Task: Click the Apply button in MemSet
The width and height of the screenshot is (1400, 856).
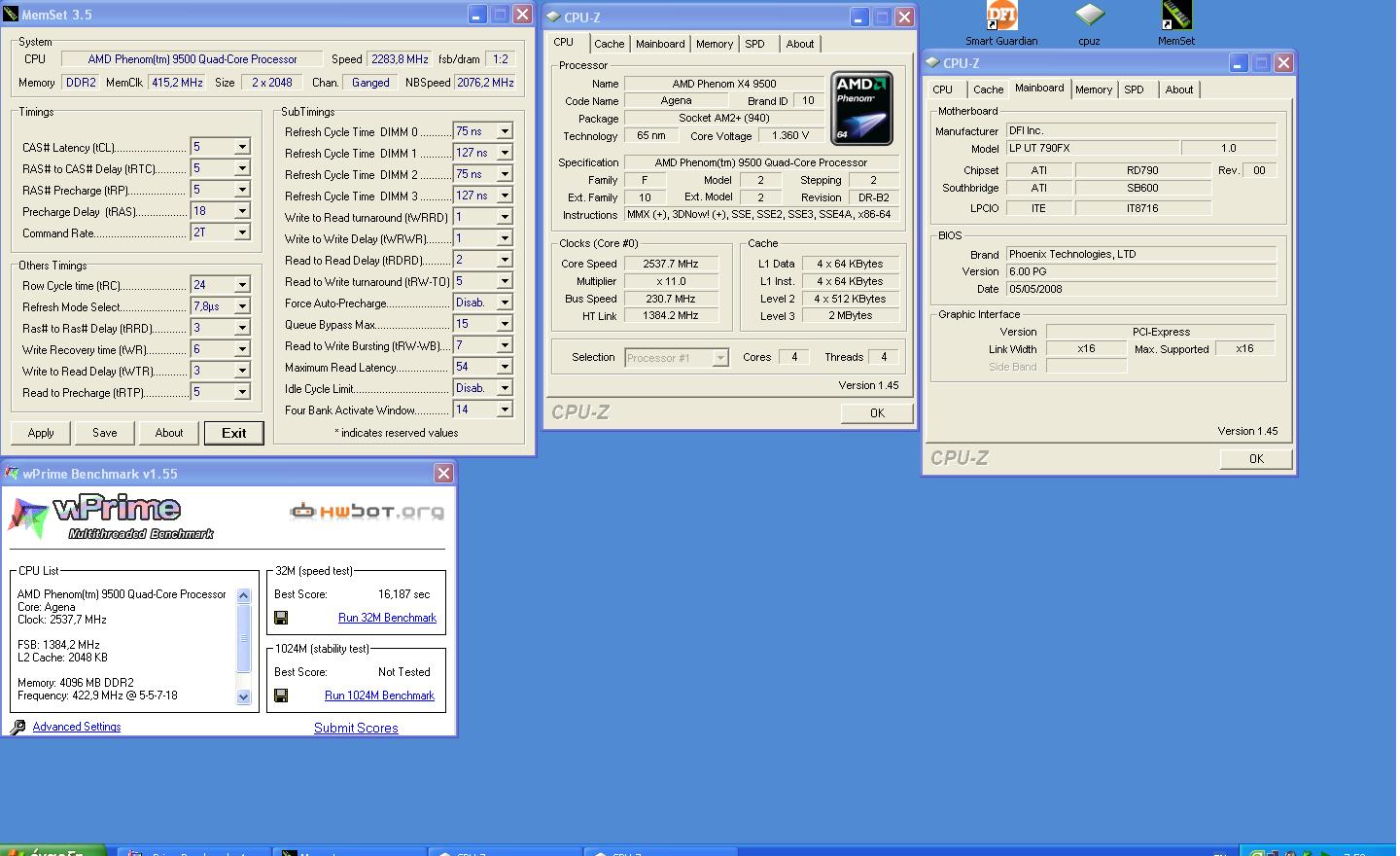Action: [41, 433]
